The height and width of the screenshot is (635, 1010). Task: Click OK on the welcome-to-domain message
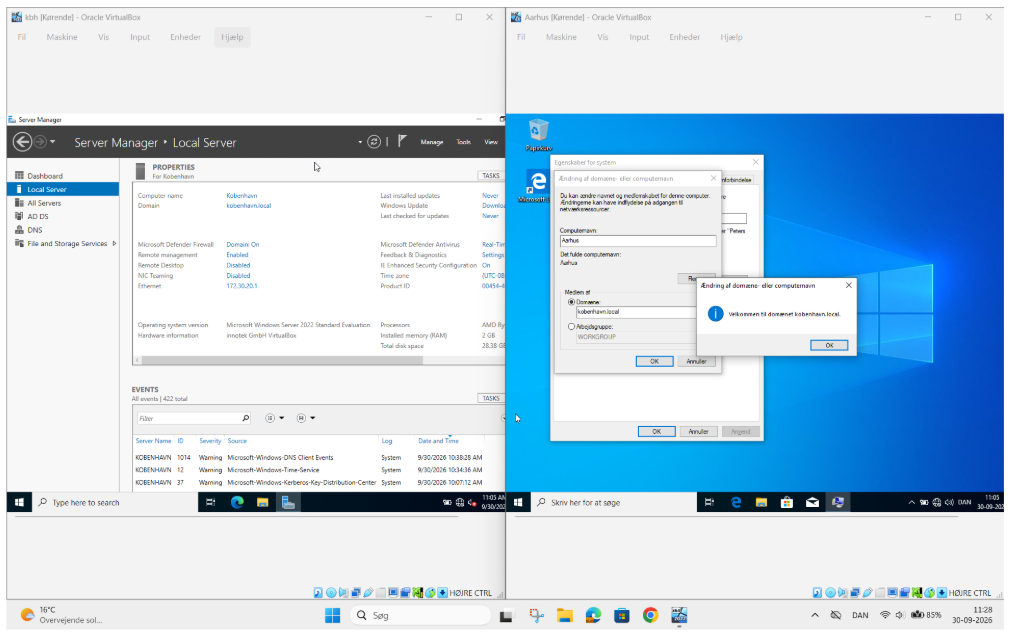[829, 345]
